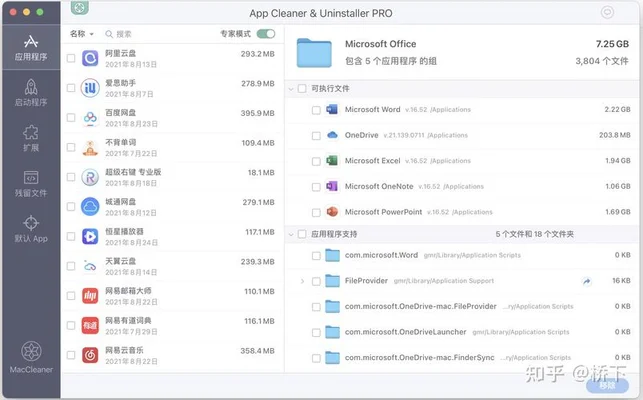Open the 应用程序 sidebar section
The width and height of the screenshot is (643, 400).
[x=31, y=47]
